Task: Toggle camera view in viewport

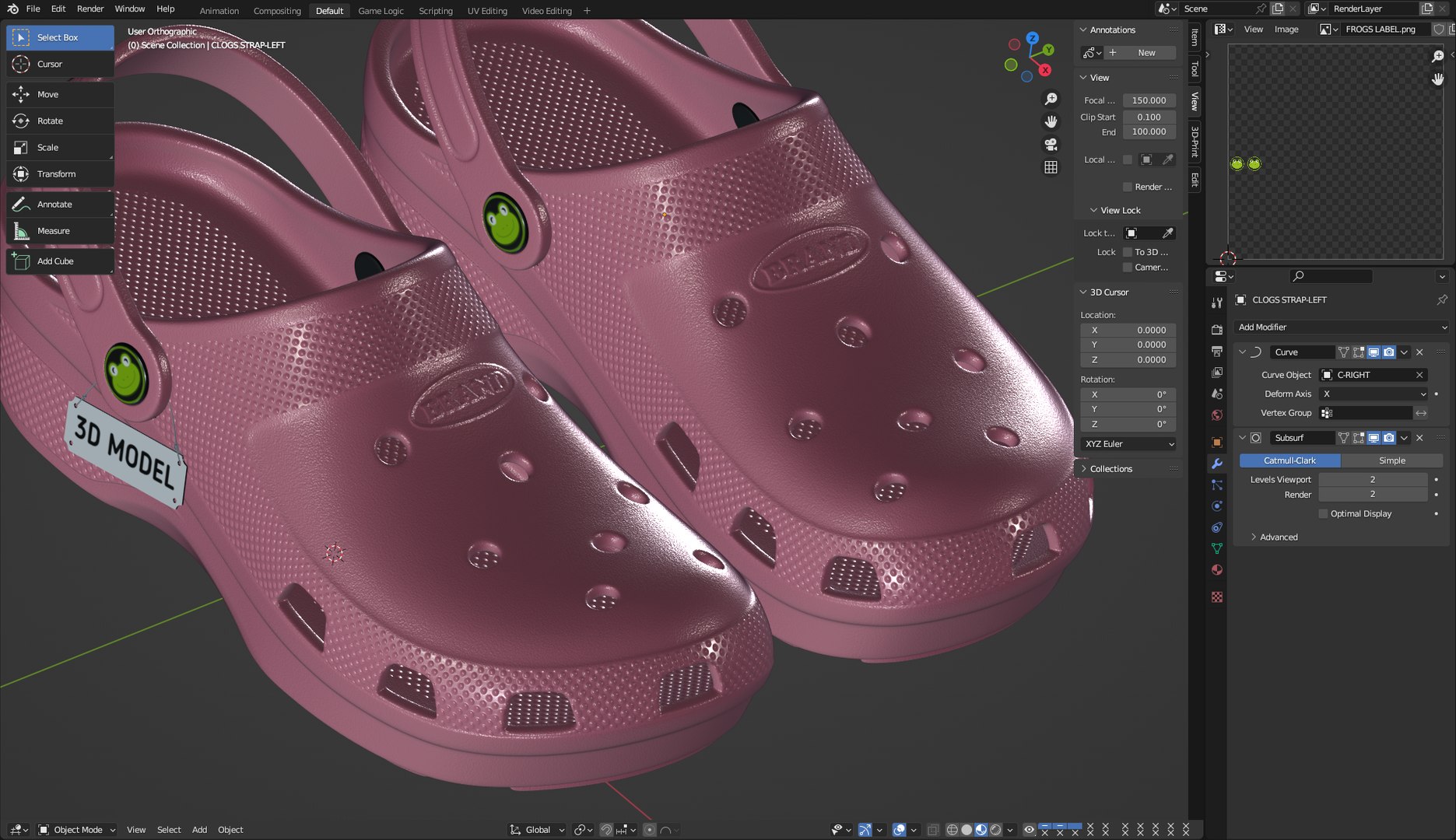Action: click(1051, 145)
